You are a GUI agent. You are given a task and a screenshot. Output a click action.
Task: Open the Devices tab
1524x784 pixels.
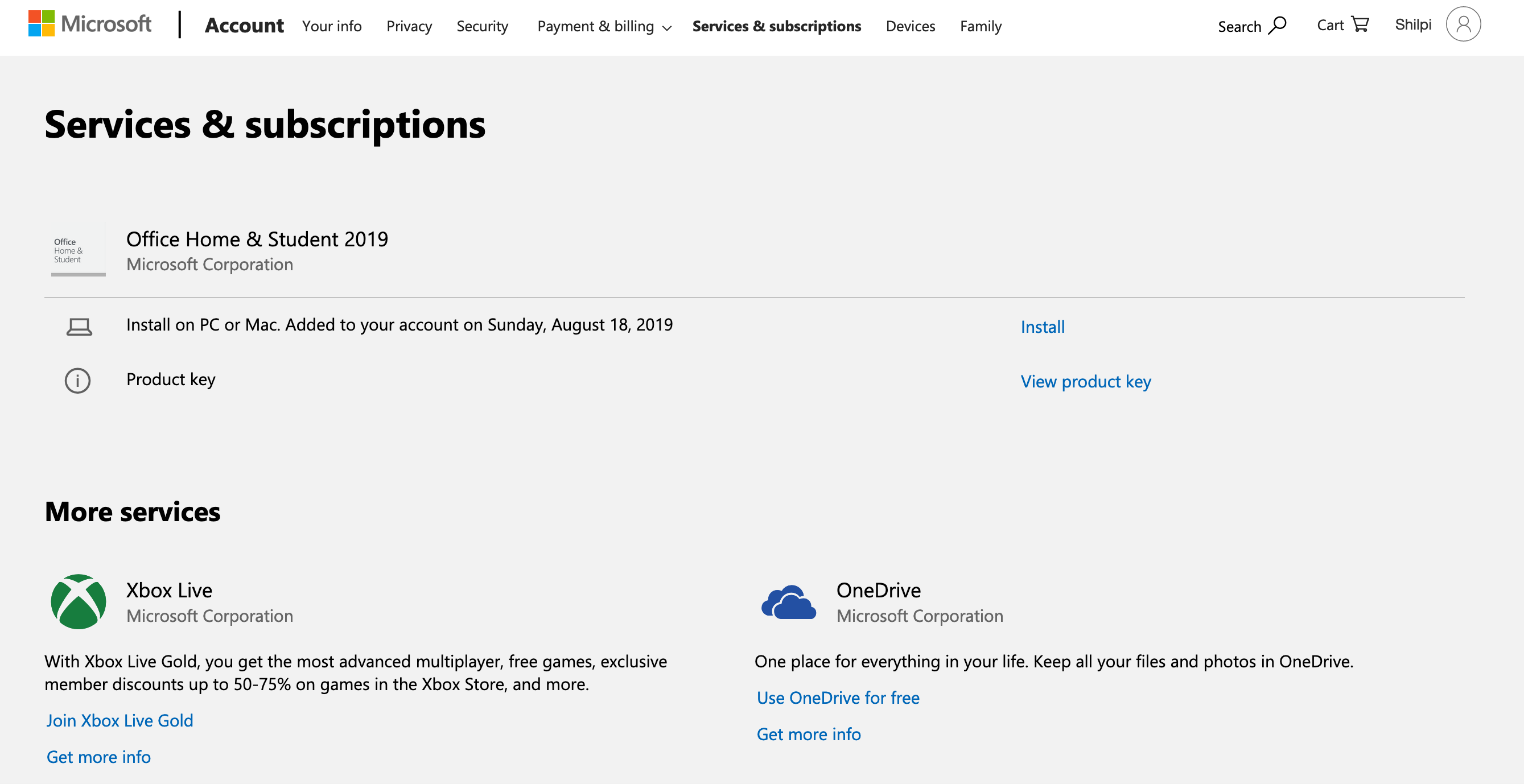pos(911,26)
